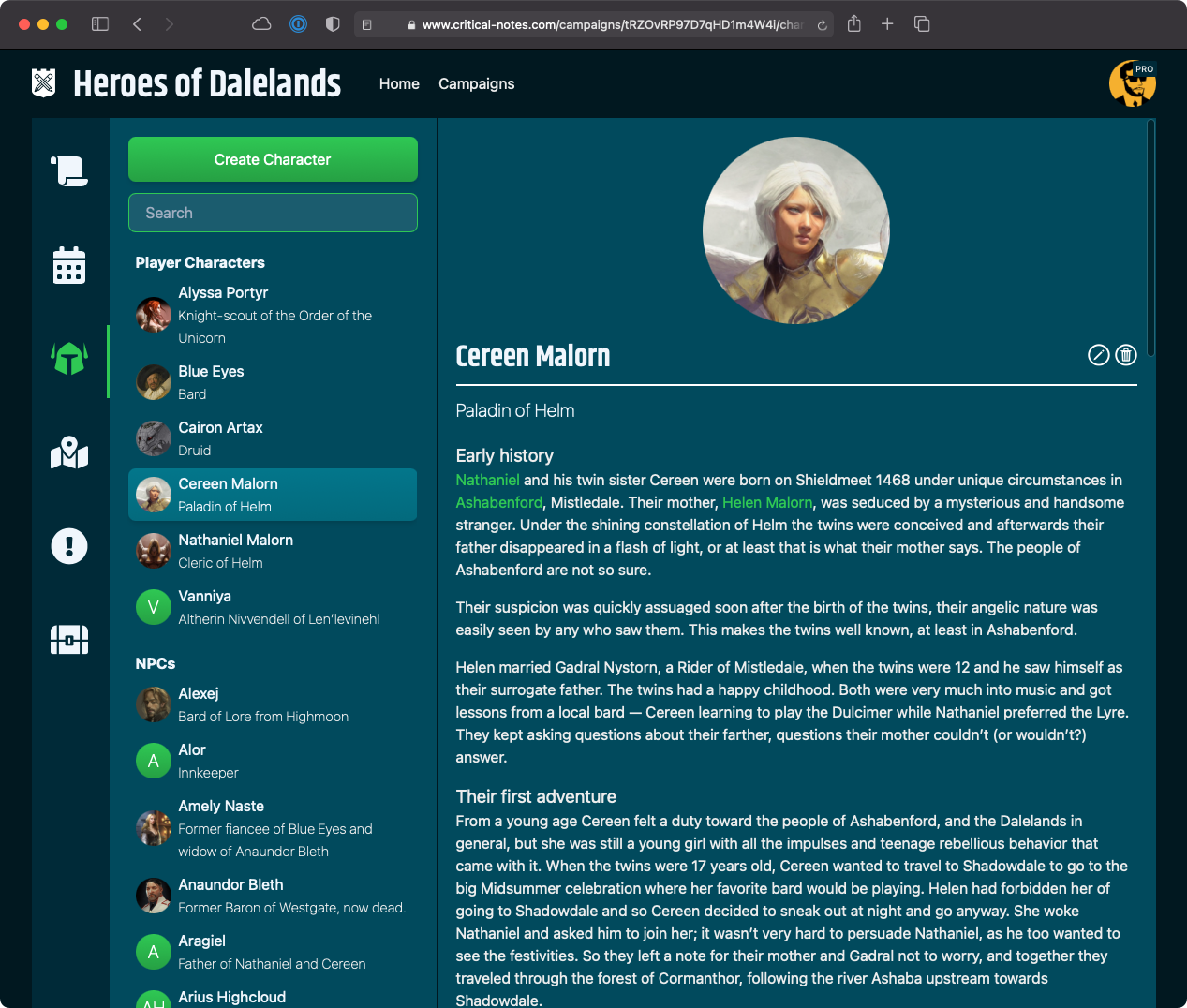Go to the Campaigns menu item
1187x1008 pixels.
click(476, 83)
